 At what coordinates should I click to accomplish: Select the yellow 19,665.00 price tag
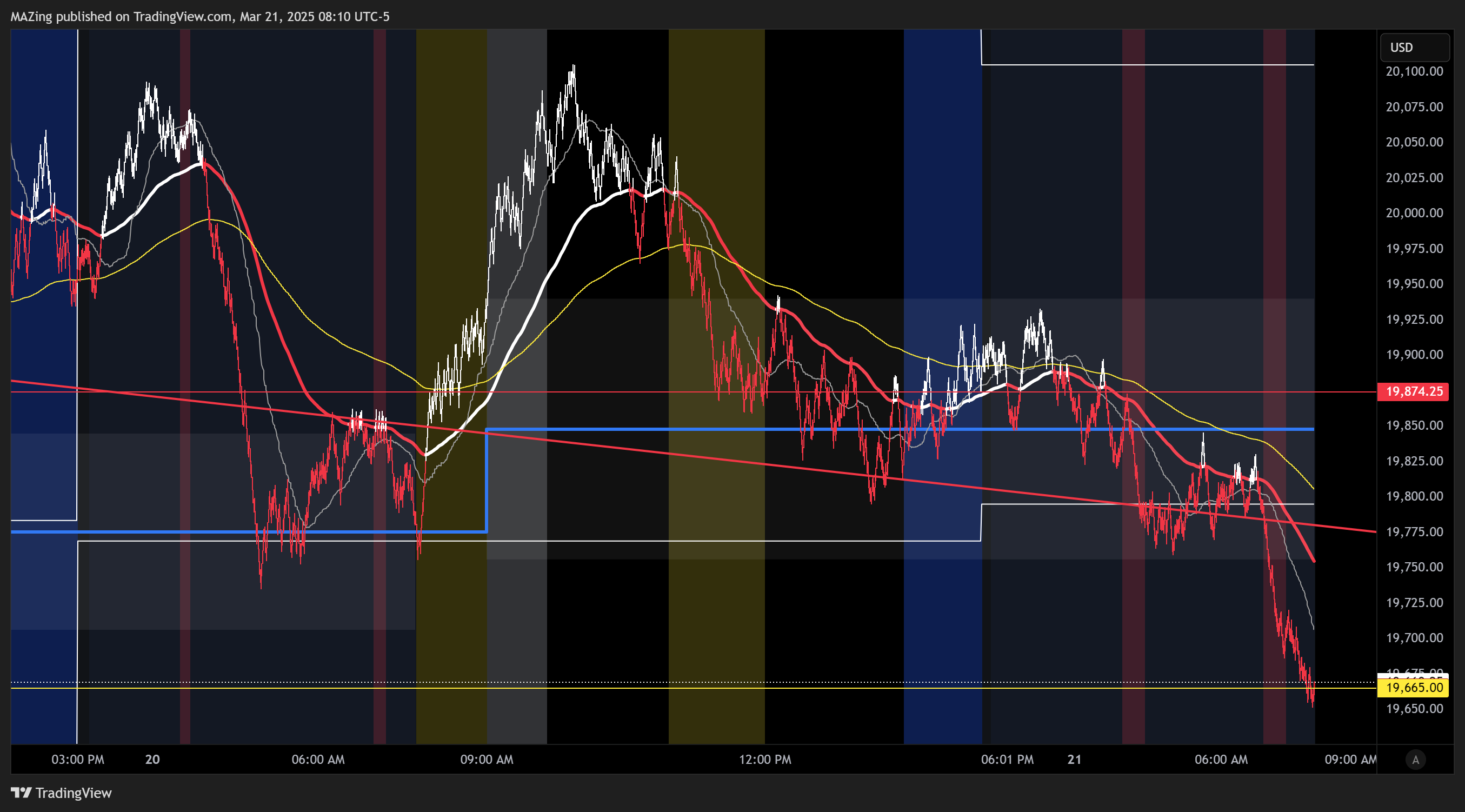pyautogui.click(x=1413, y=688)
